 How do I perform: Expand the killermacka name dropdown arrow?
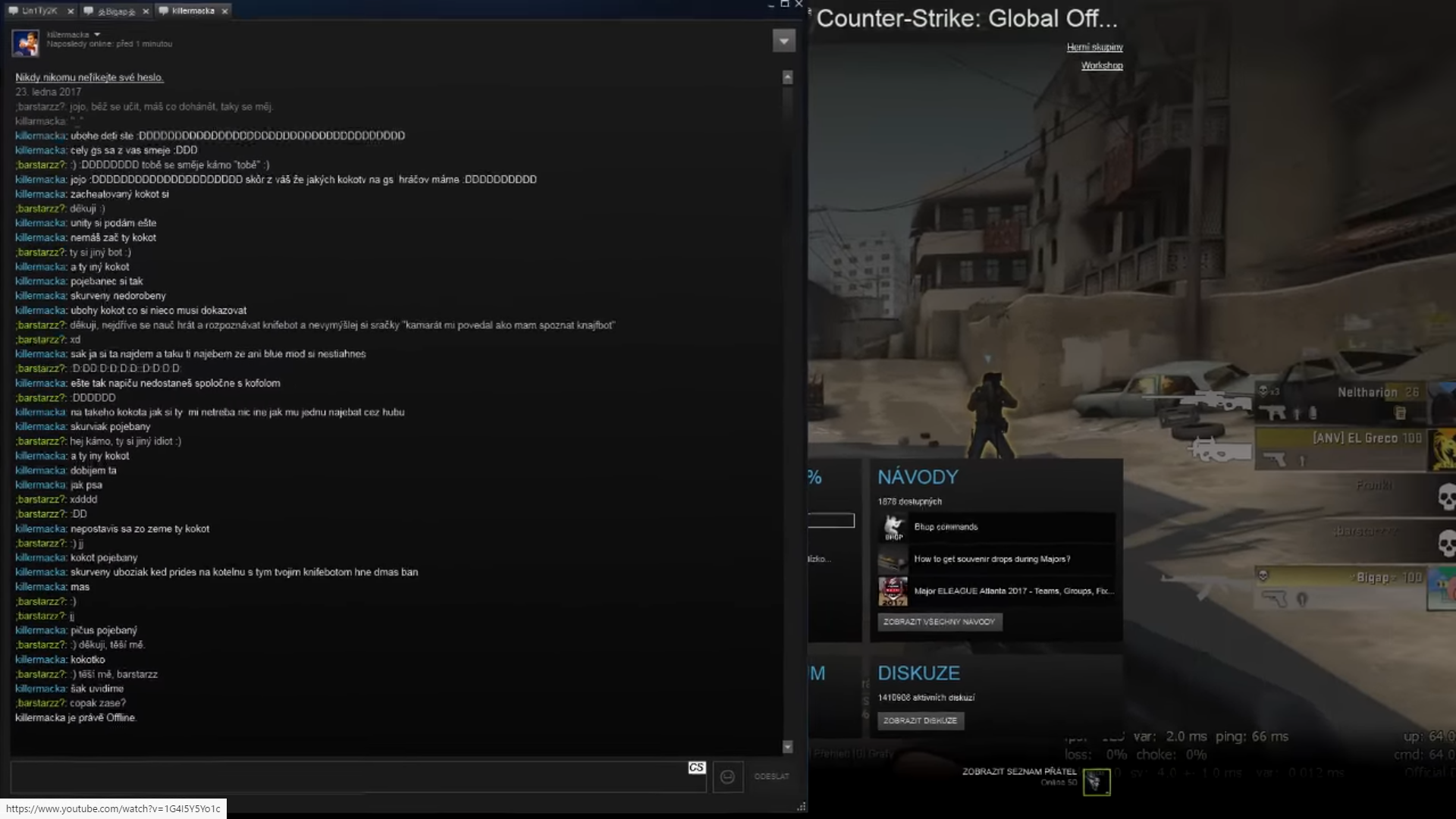point(97,35)
